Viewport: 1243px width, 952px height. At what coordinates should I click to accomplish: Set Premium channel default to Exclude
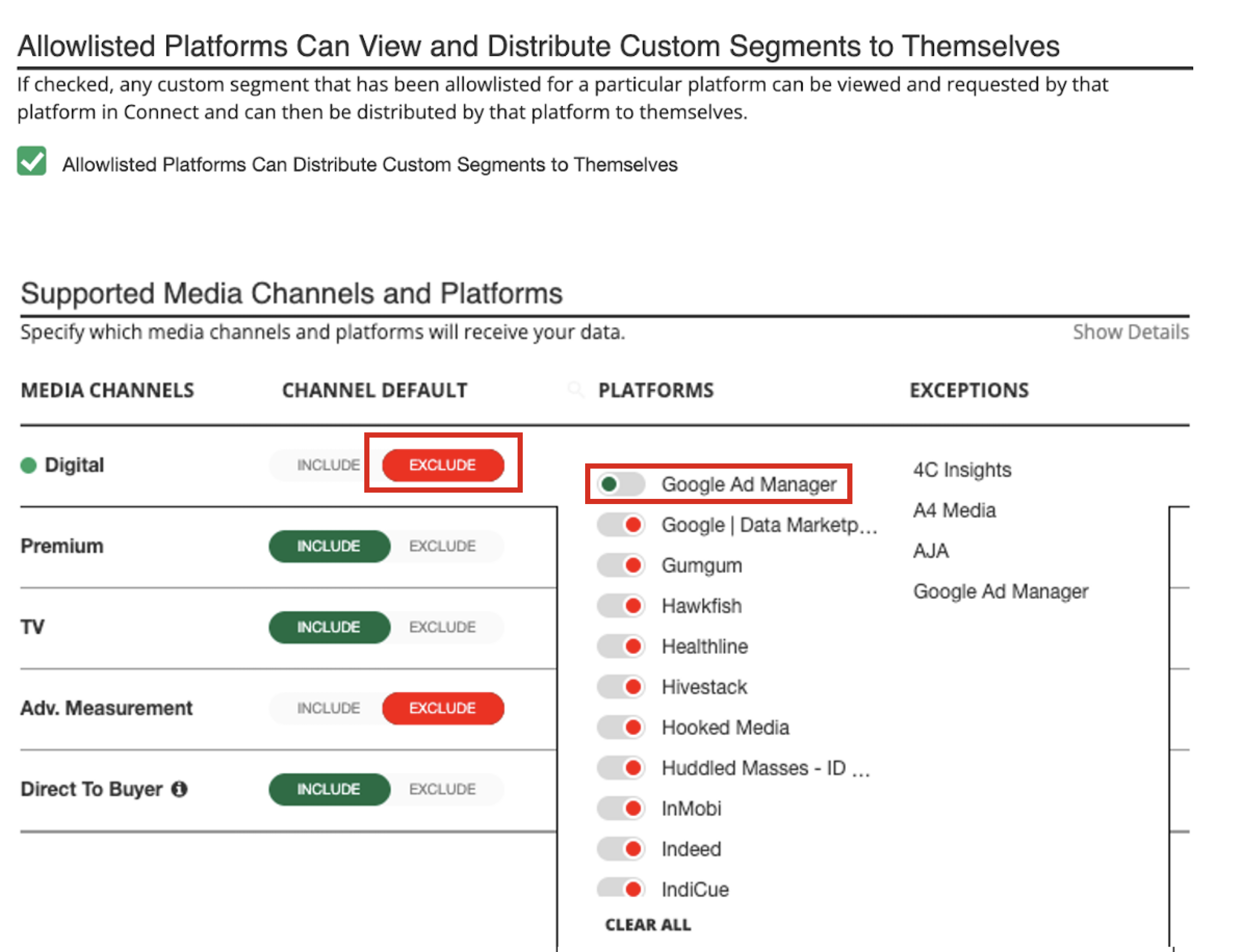click(x=442, y=546)
